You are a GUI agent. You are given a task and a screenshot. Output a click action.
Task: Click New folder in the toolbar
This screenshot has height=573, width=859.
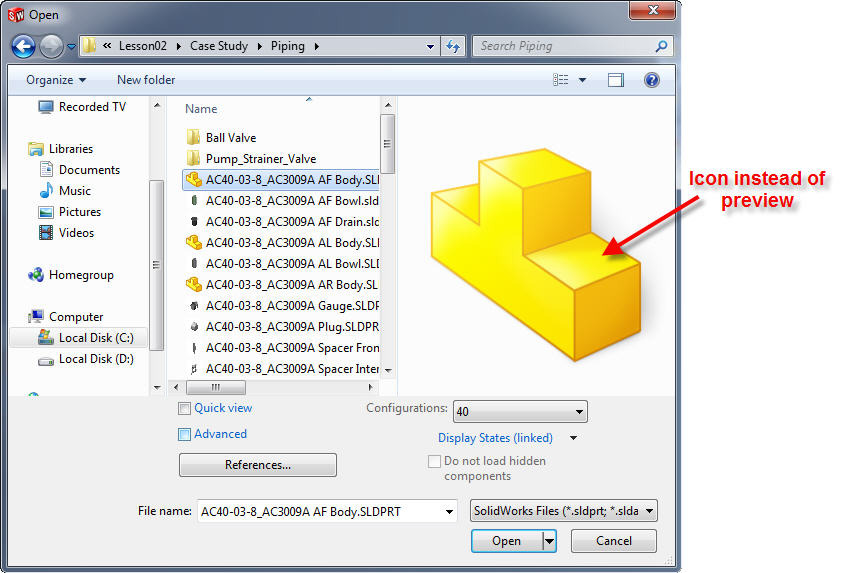click(146, 80)
